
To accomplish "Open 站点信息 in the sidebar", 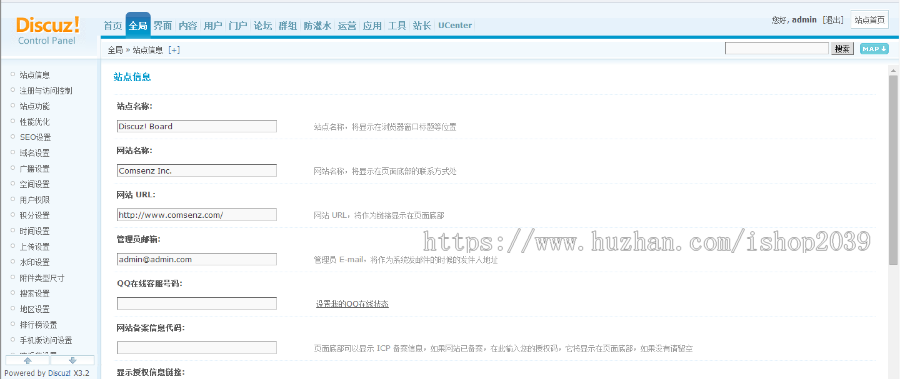I will pyautogui.click(x=34, y=75).
